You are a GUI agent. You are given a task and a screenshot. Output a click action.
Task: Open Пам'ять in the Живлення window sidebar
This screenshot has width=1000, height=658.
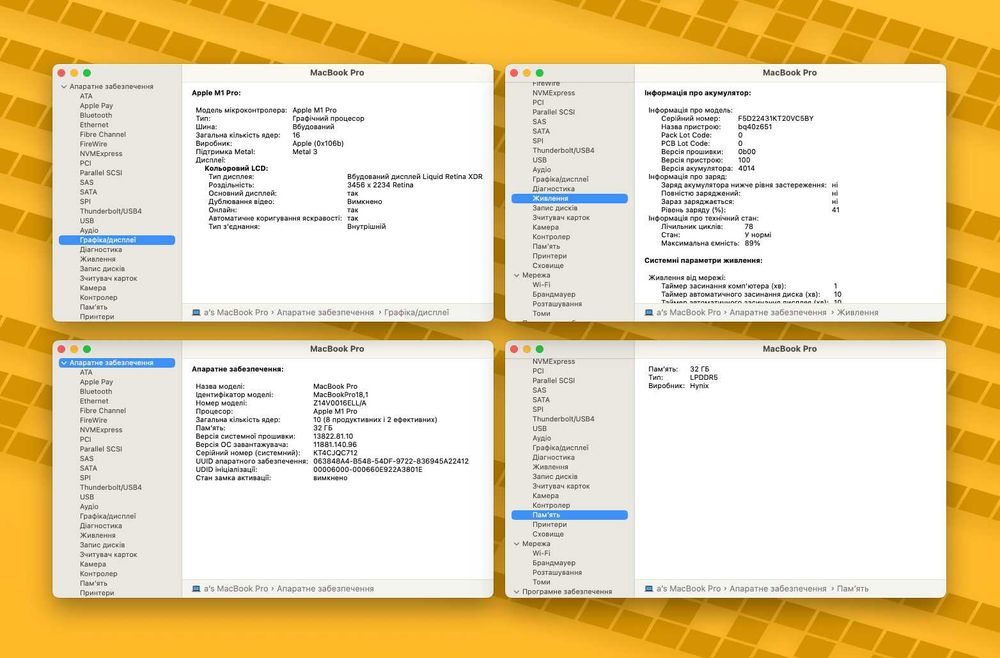(546, 246)
